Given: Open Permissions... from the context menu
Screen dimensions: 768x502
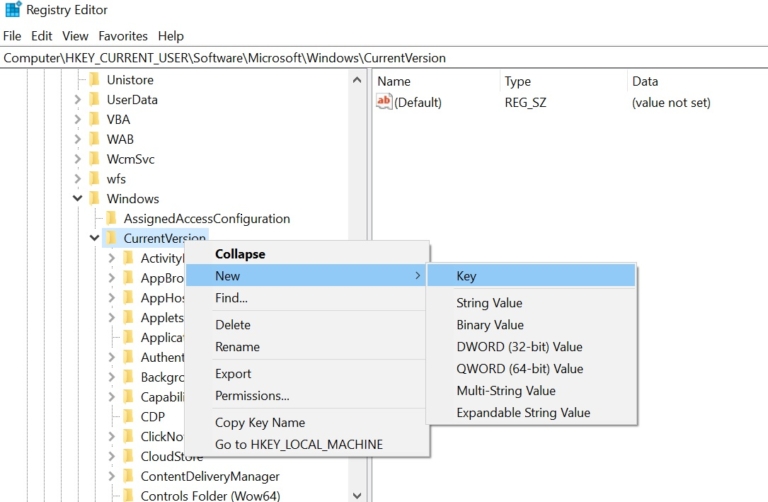Looking at the screenshot, I should coord(308,396).
